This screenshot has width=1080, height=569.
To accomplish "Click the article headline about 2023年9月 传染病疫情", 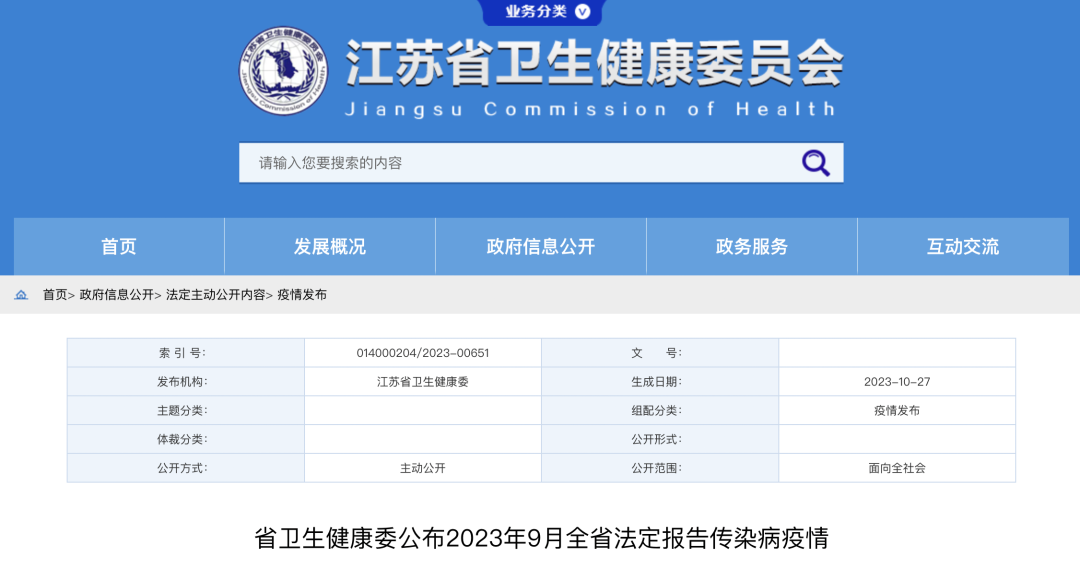I will (541, 539).
